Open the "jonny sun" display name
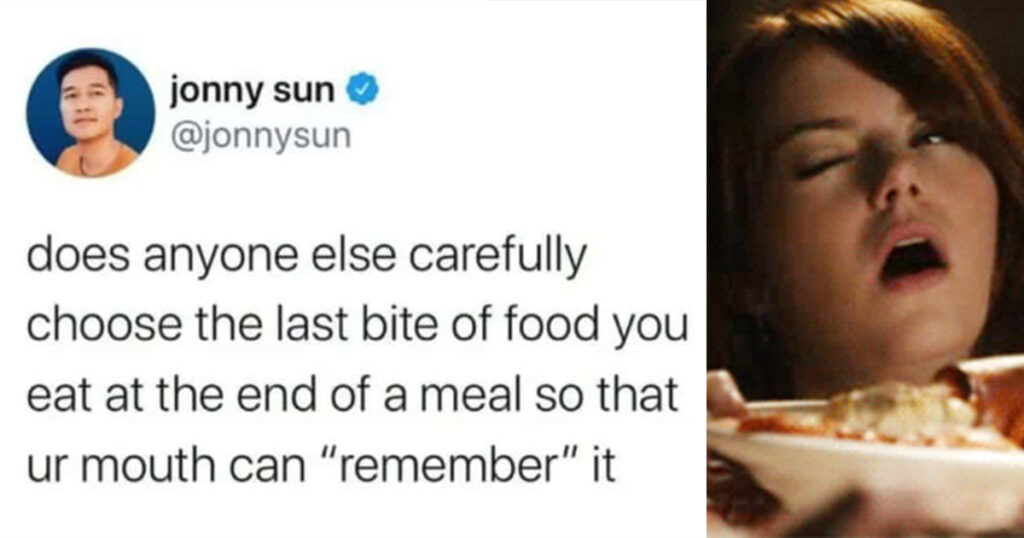1024x538 pixels. click(x=252, y=91)
